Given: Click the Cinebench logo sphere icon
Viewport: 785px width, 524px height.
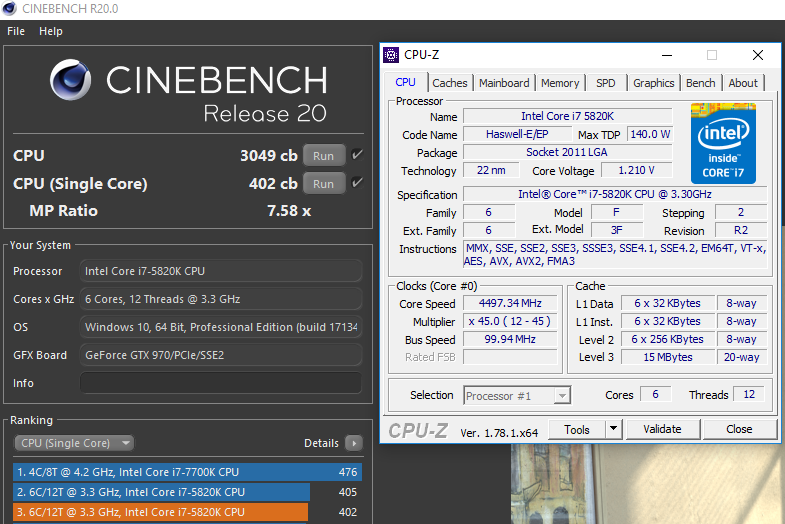Looking at the screenshot, I should (71, 80).
